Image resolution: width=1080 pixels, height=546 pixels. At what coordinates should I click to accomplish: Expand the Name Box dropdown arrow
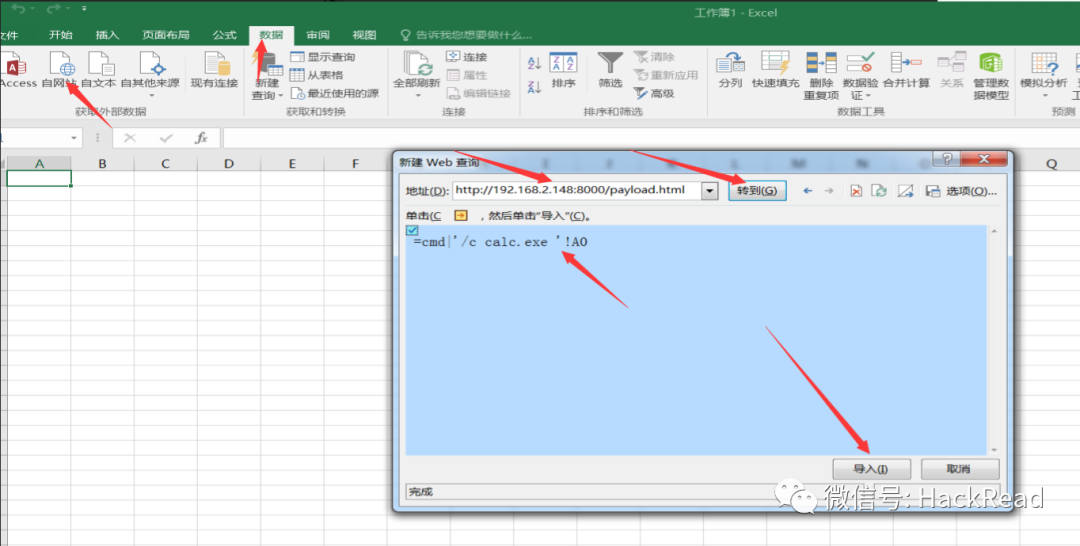click(x=74, y=138)
